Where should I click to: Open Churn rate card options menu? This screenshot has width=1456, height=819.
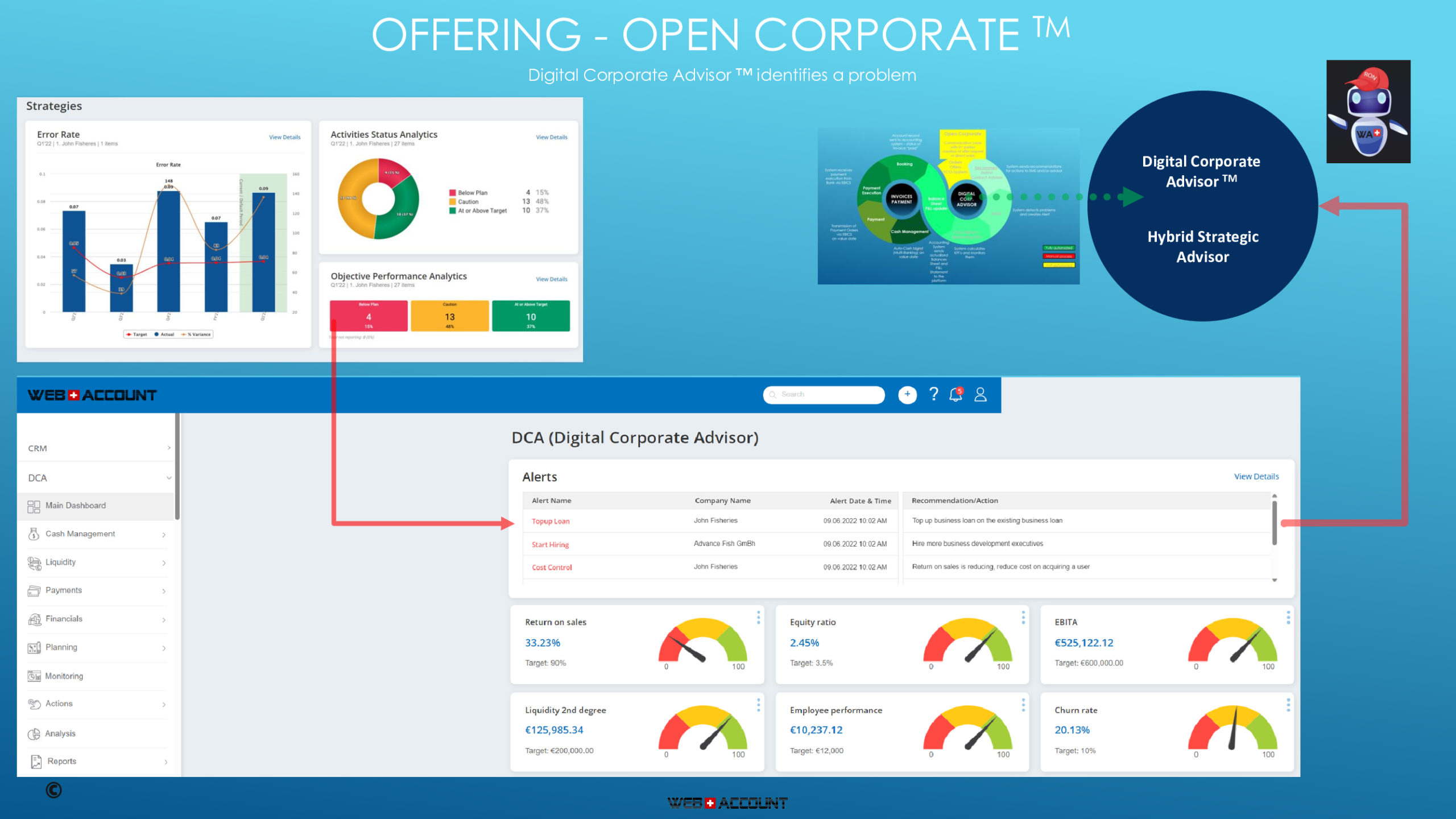(x=1288, y=705)
